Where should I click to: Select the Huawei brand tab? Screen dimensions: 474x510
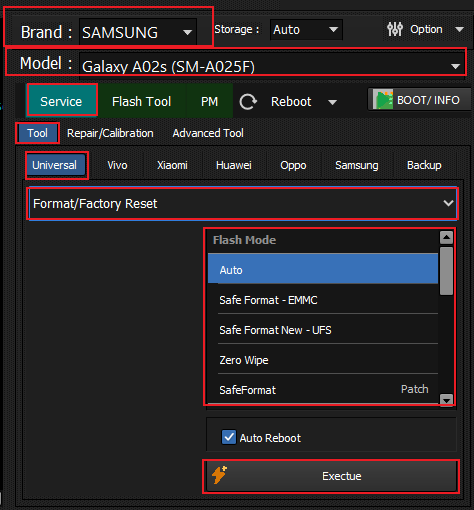coord(234,165)
